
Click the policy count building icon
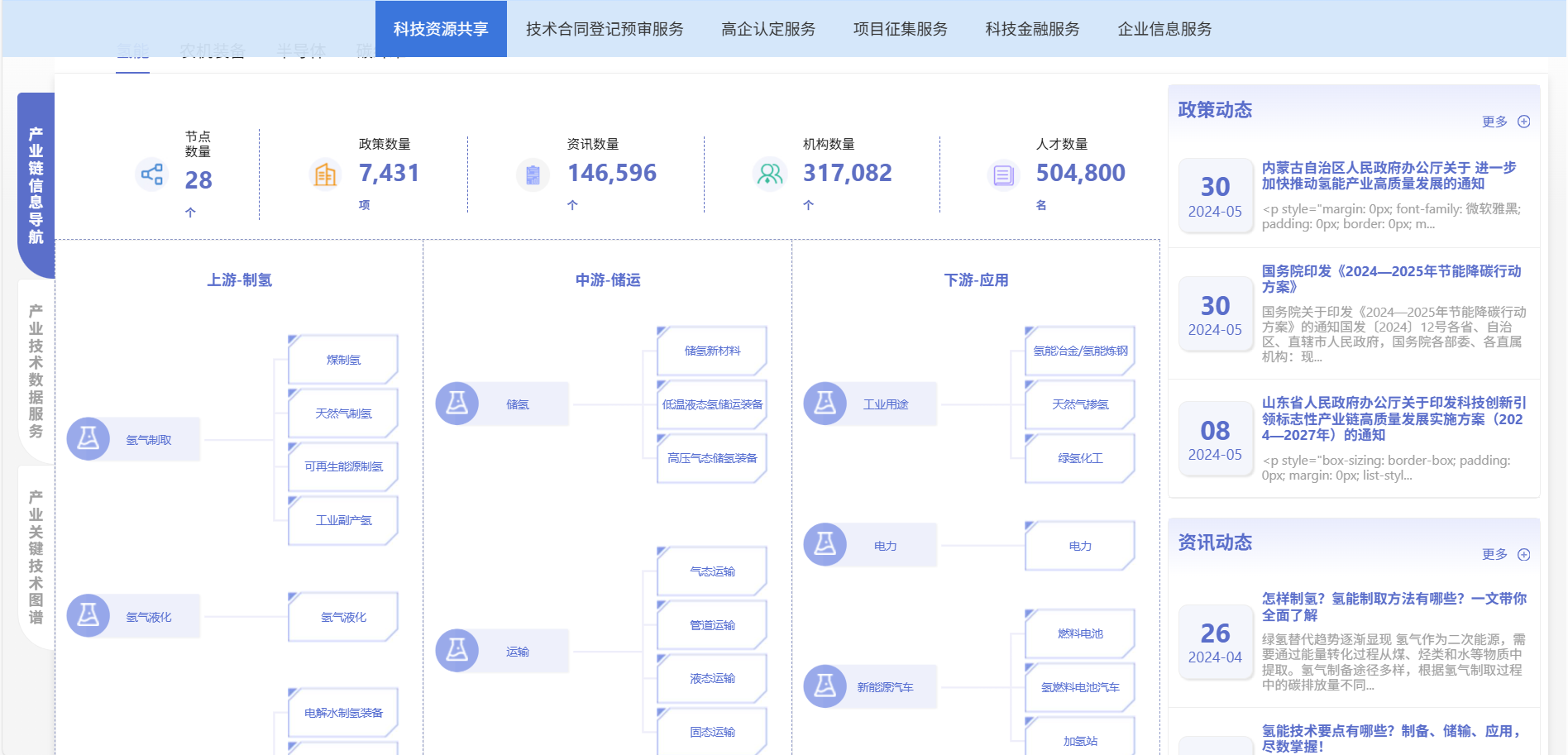click(325, 174)
